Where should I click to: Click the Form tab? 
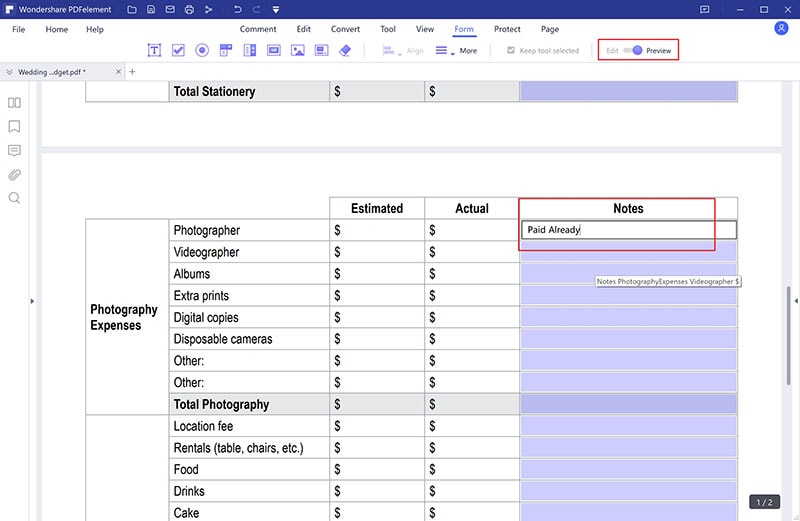pyautogui.click(x=464, y=29)
